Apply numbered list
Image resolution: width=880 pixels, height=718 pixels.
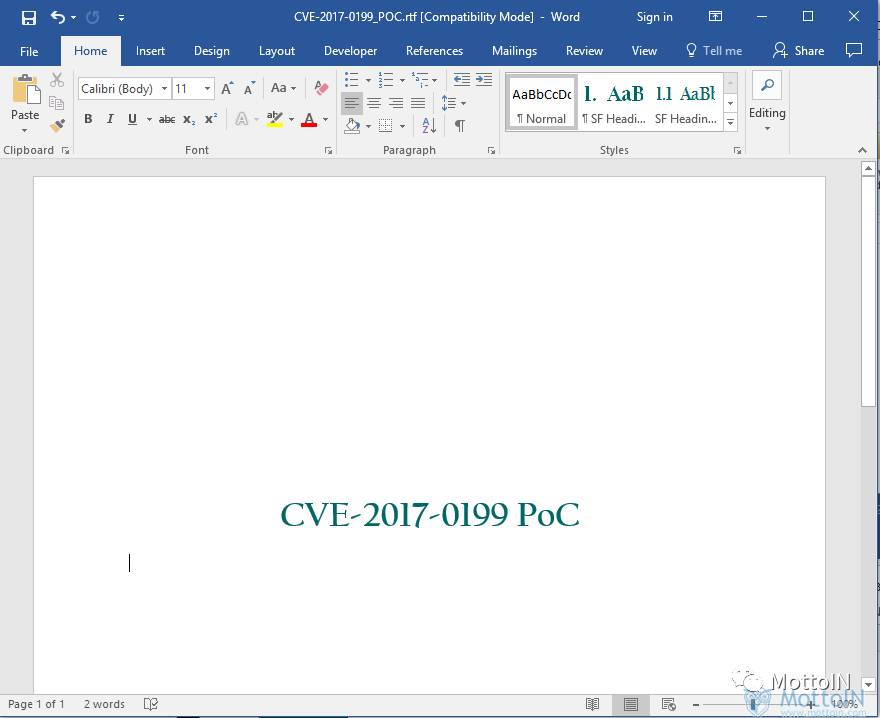point(386,80)
